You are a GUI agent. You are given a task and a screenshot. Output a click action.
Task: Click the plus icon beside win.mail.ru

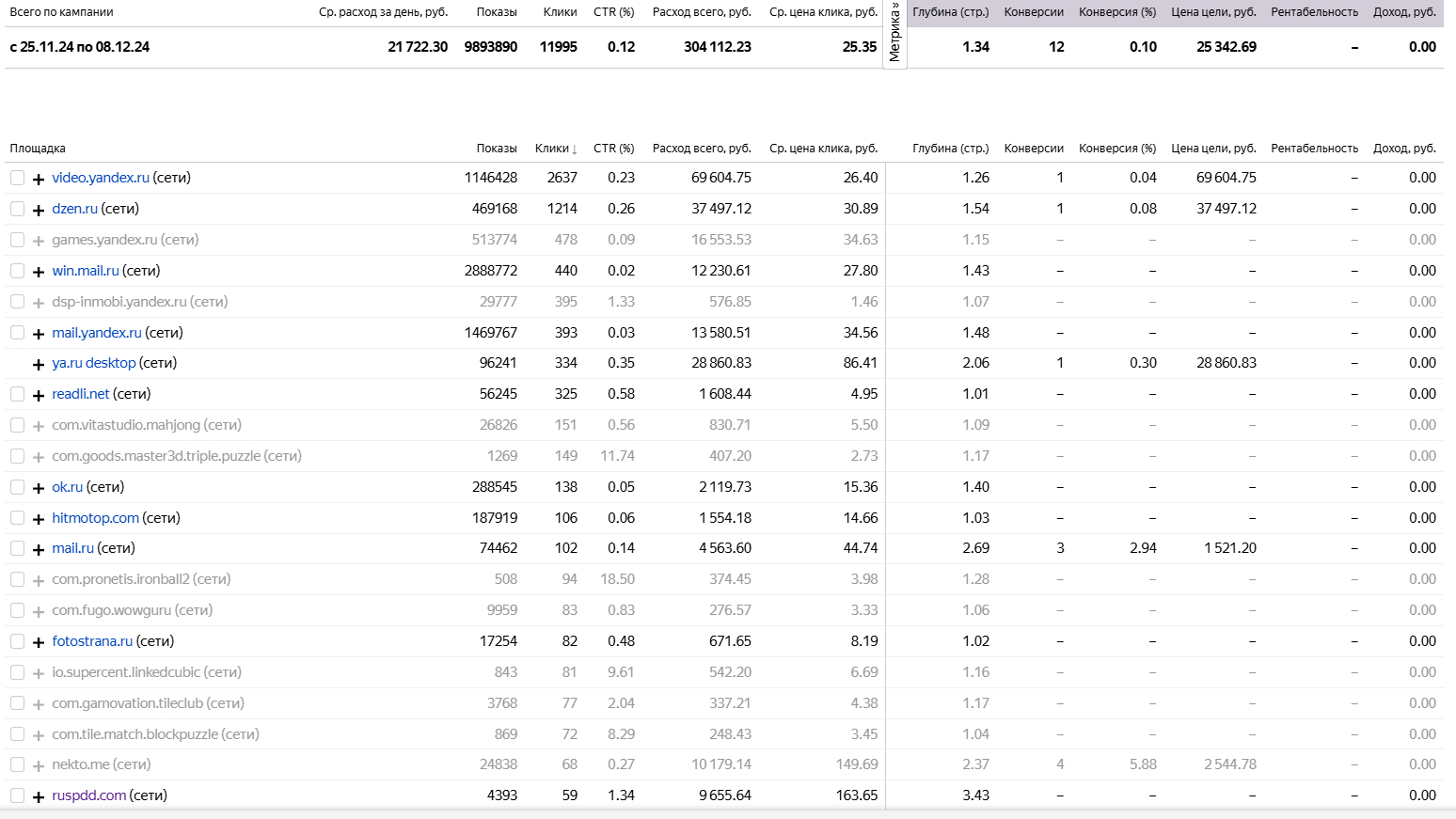pyautogui.click(x=39, y=272)
